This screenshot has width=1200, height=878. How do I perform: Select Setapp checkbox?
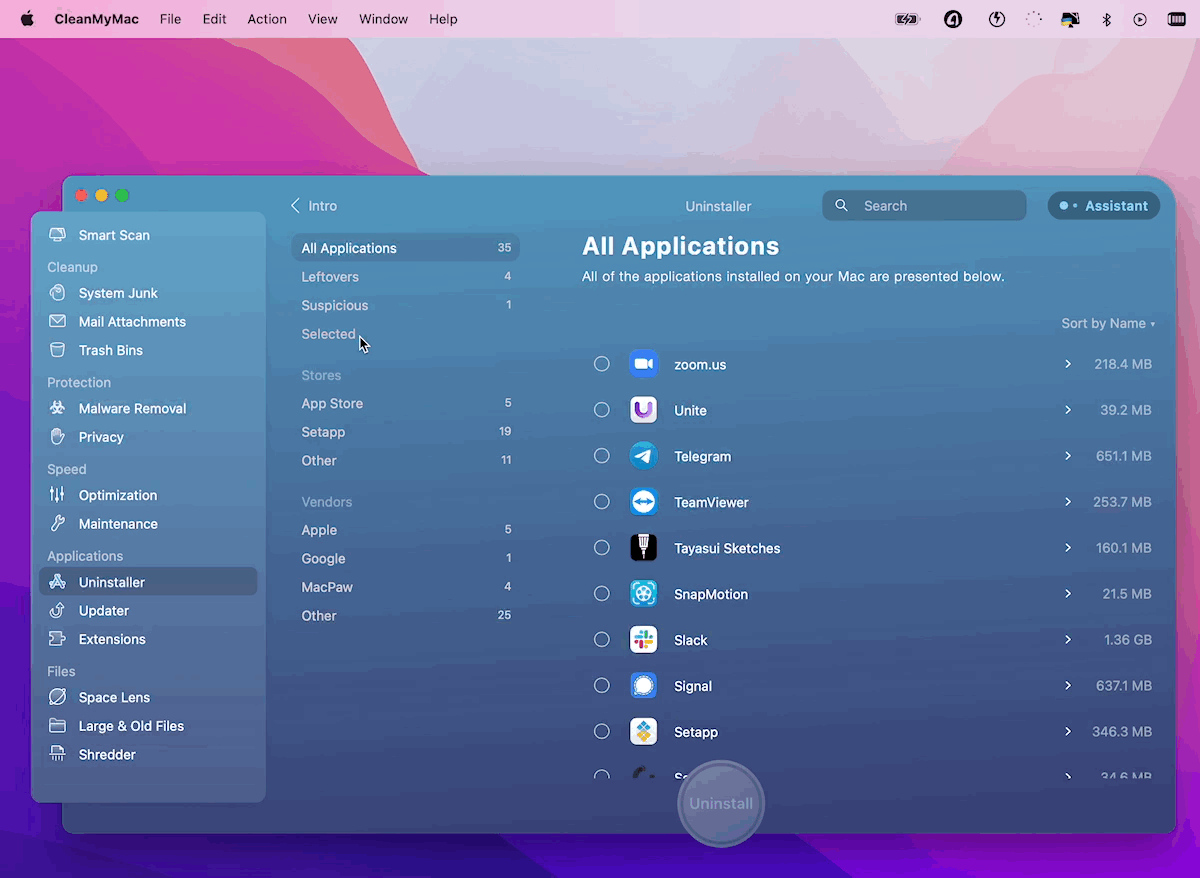pos(602,732)
